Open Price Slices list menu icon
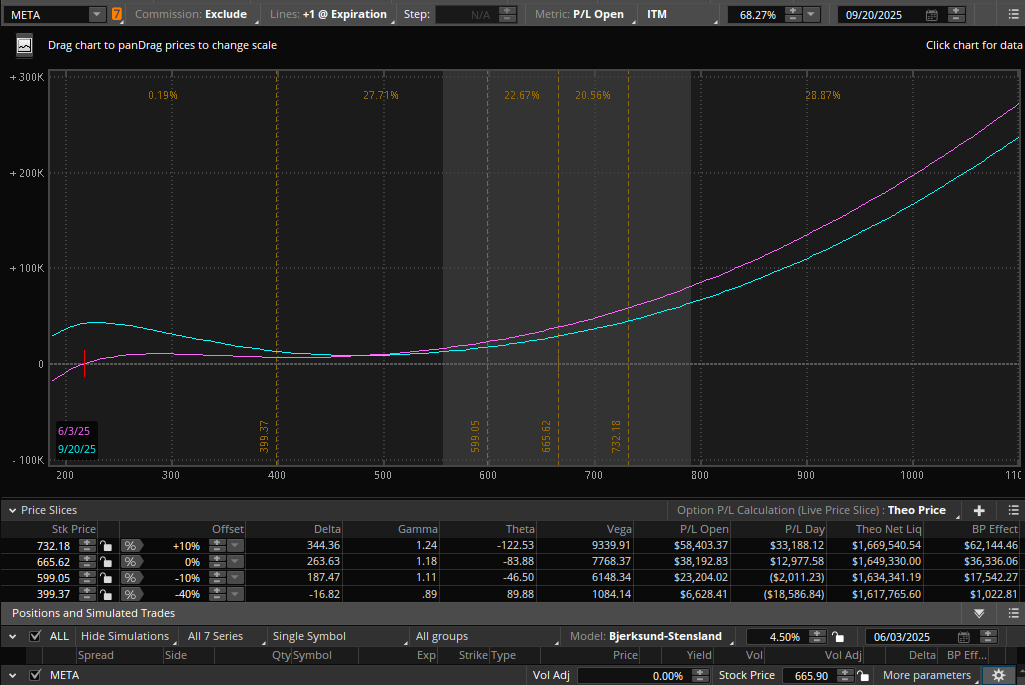1025x685 pixels. pyautogui.click(x=1013, y=510)
